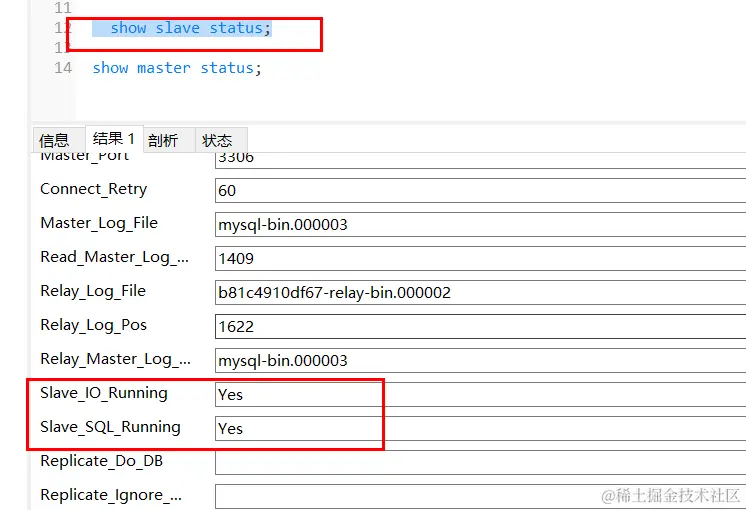The image size is (746, 510).
Task: Click the Slave_IO_Running Yes field
Action: tap(481, 394)
